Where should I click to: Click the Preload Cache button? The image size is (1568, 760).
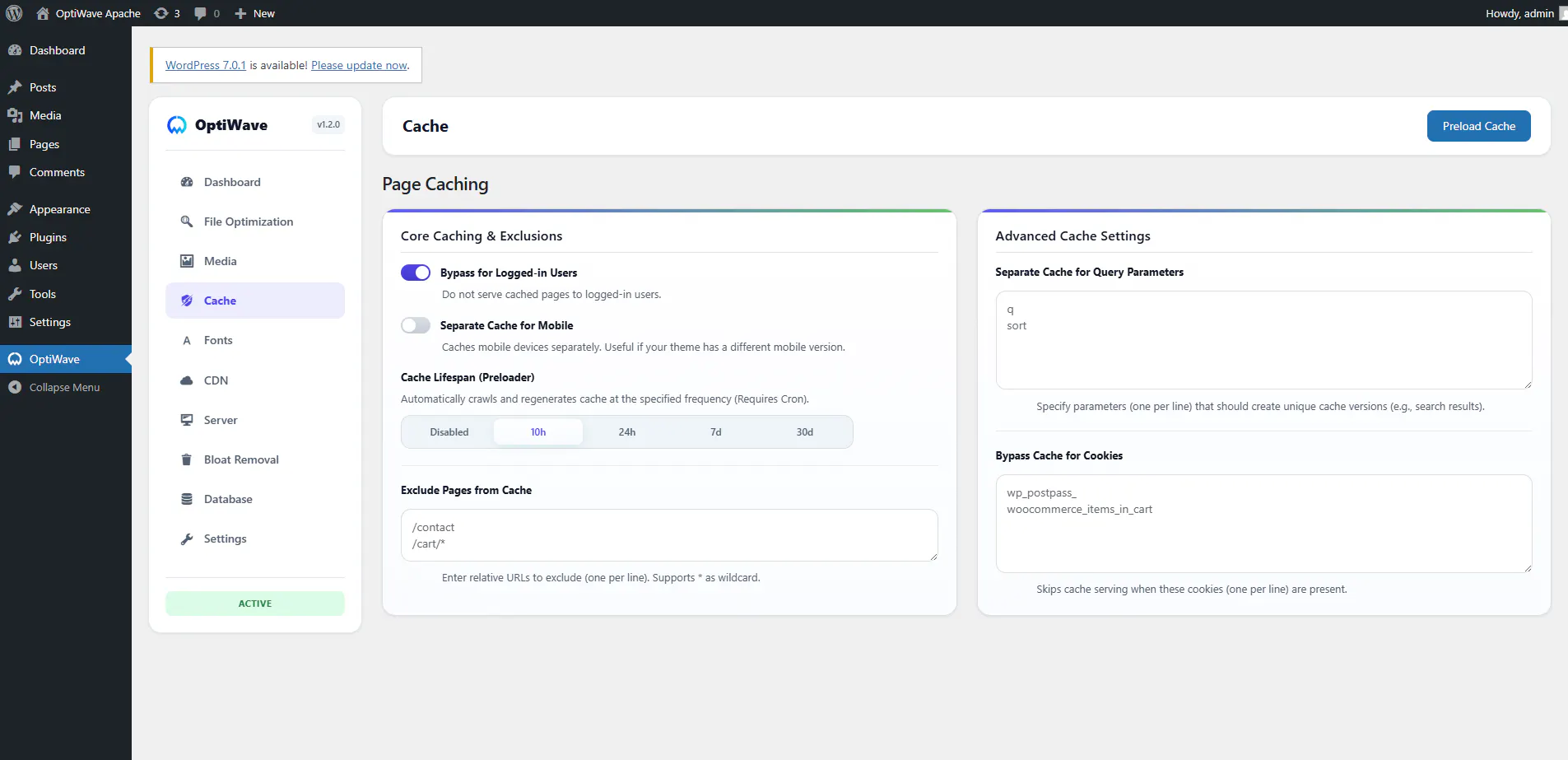coord(1478,126)
